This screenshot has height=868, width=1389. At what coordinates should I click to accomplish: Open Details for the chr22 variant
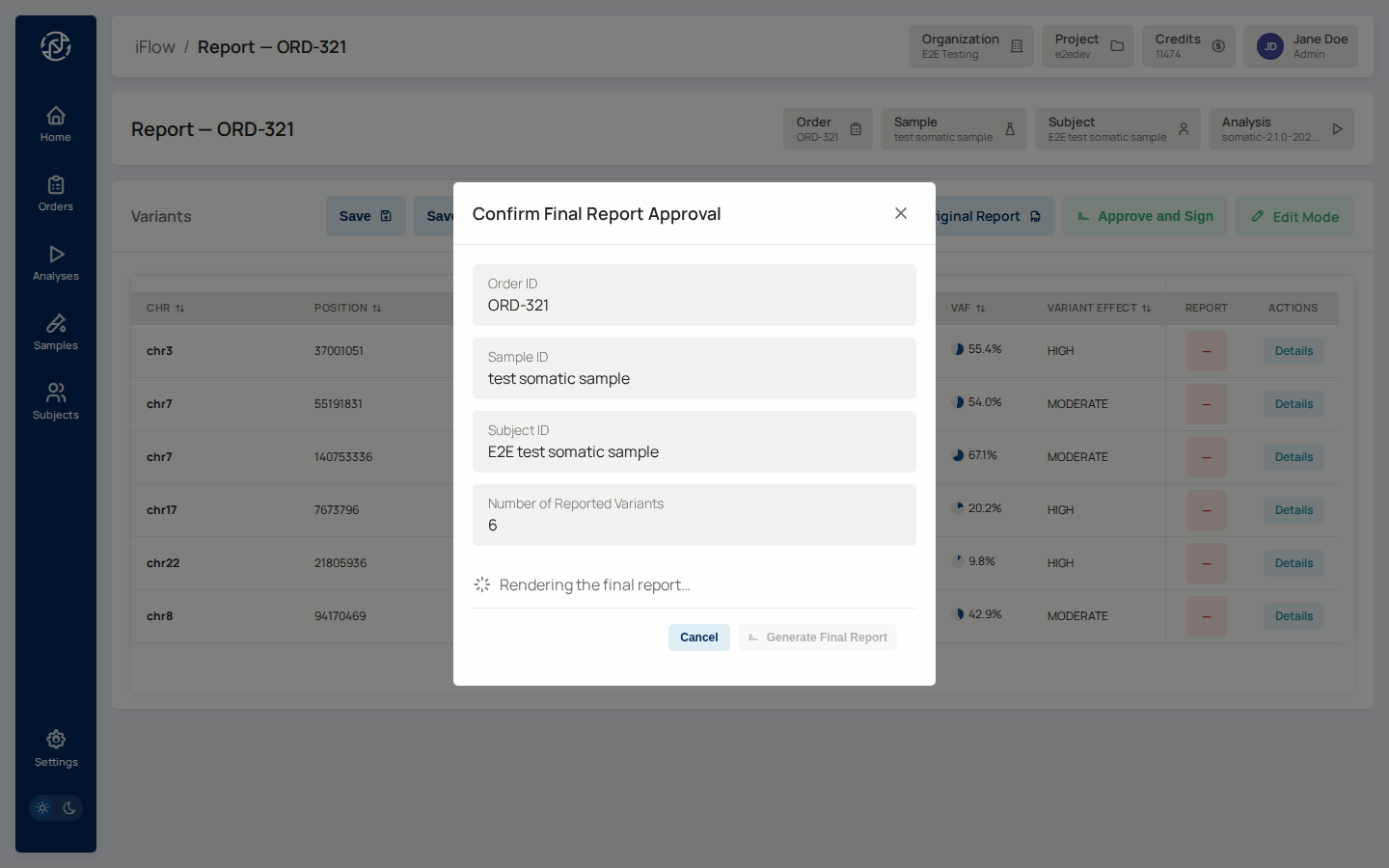coord(1294,563)
